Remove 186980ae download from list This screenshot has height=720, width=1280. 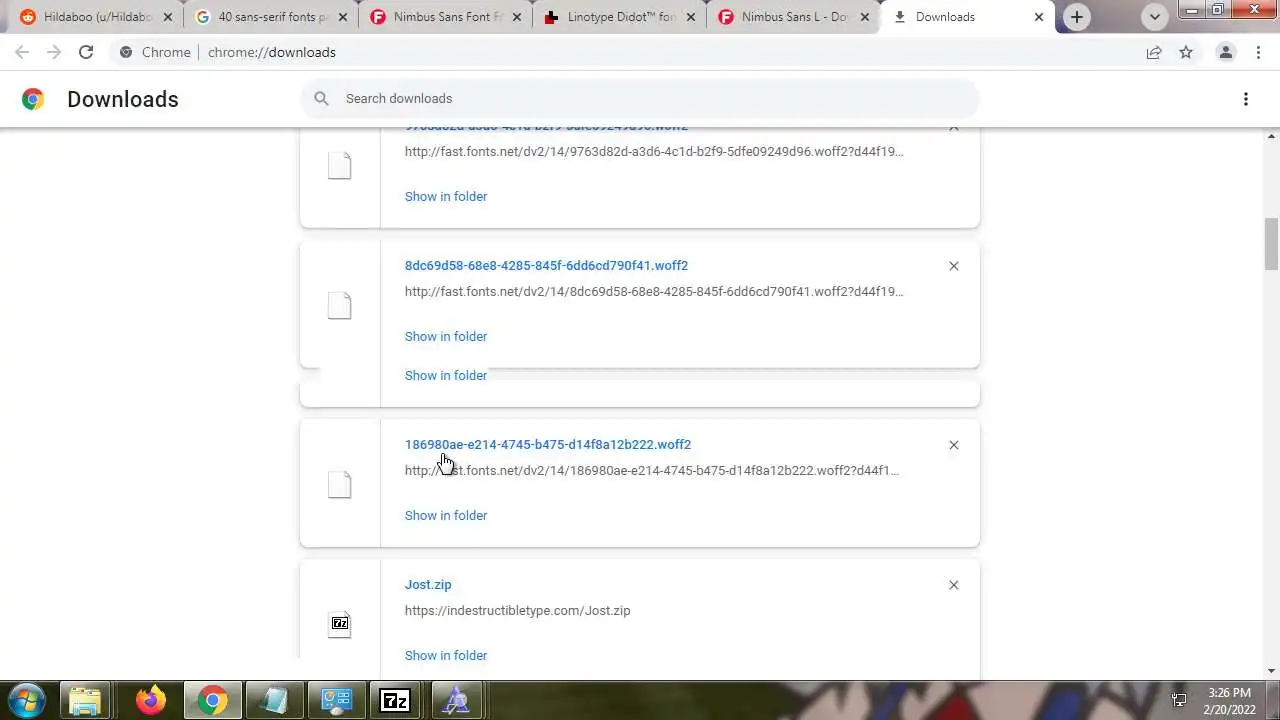click(954, 445)
